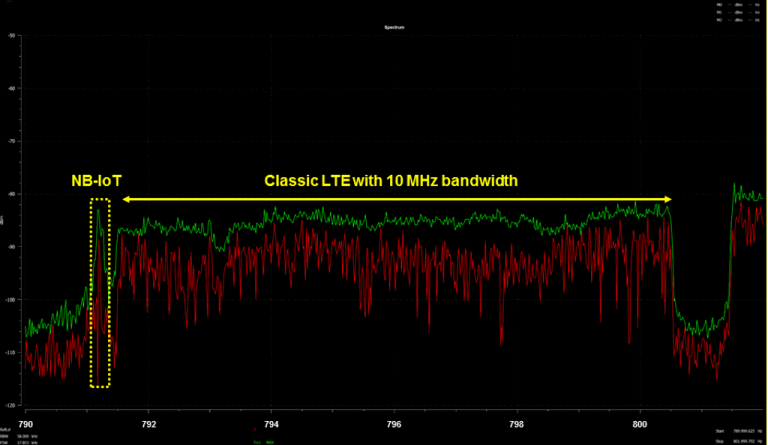Image resolution: width=768 pixels, height=445 pixels.
Task: Click the red trace legend marker
Action: point(255,429)
